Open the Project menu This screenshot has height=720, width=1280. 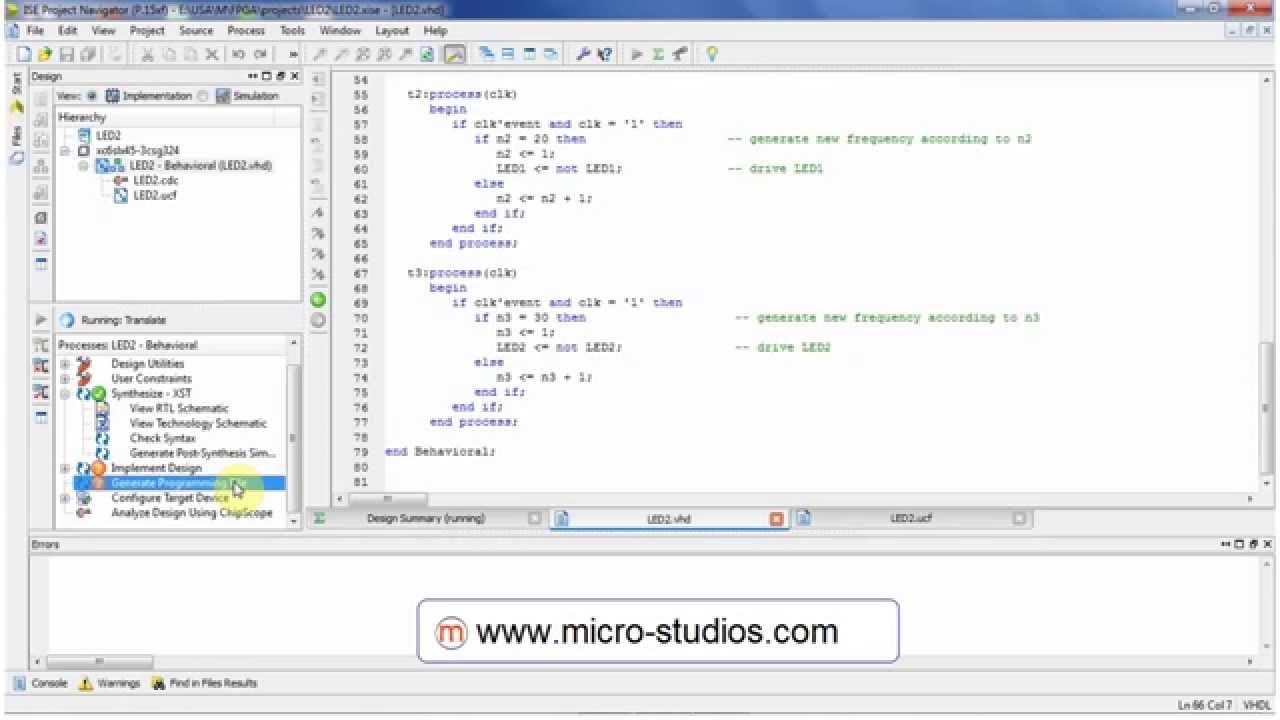[147, 31]
